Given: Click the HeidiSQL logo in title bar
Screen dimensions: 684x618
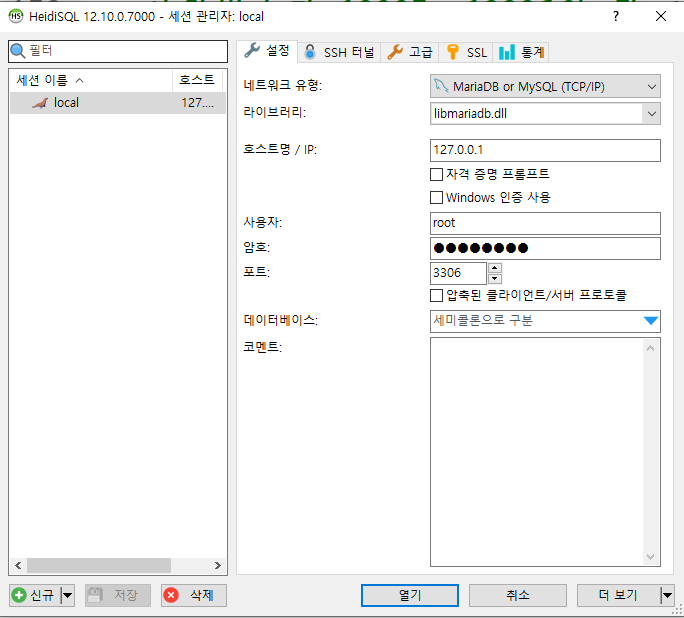Looking at the screenshot, I should coord(16,16).
